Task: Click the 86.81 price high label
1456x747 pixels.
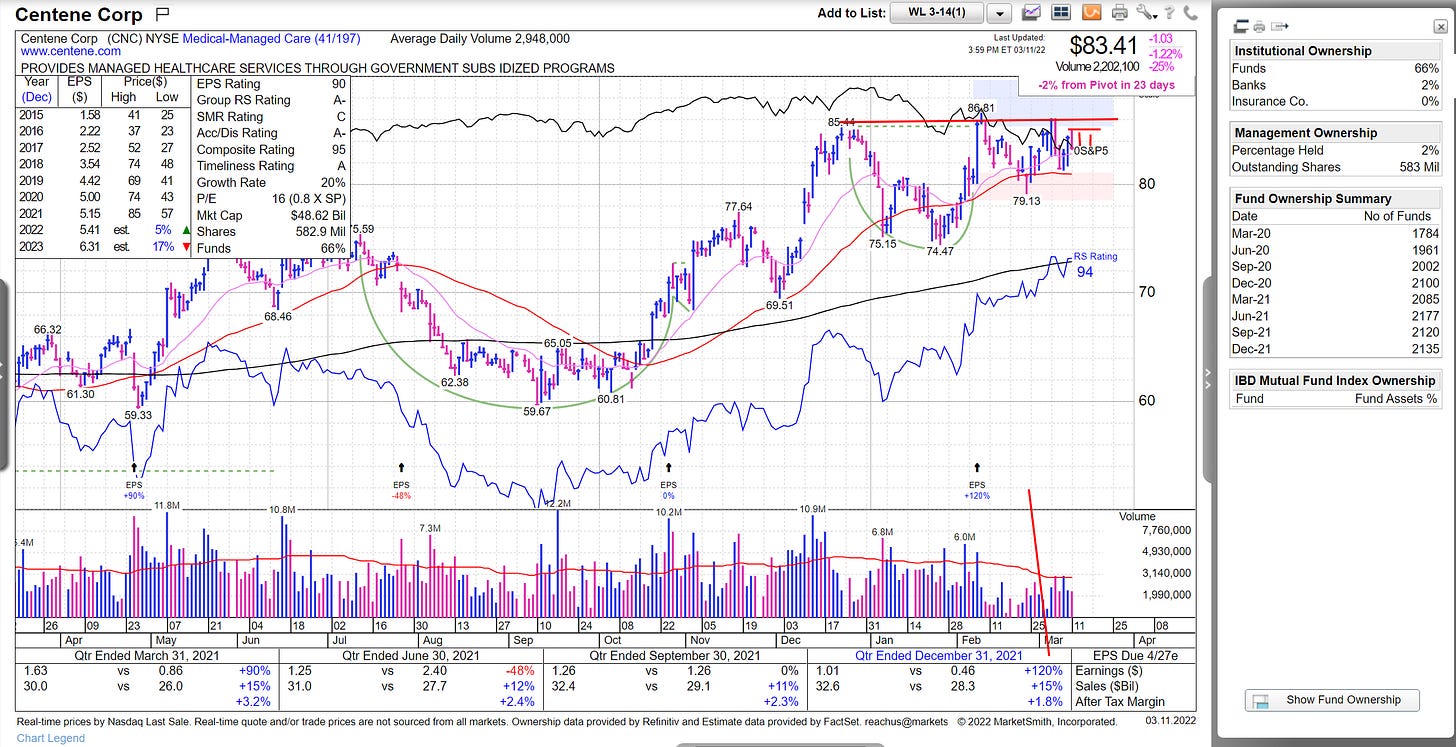Action: click(982, 107)
